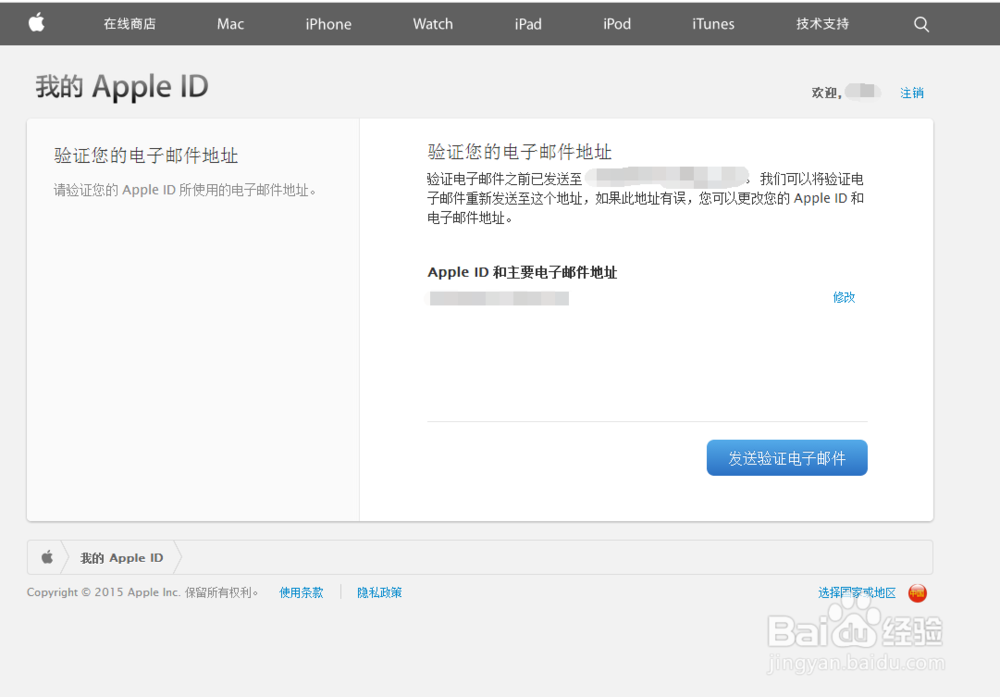
Task: Open the iPhone navigation item
Action: (328, 24)
